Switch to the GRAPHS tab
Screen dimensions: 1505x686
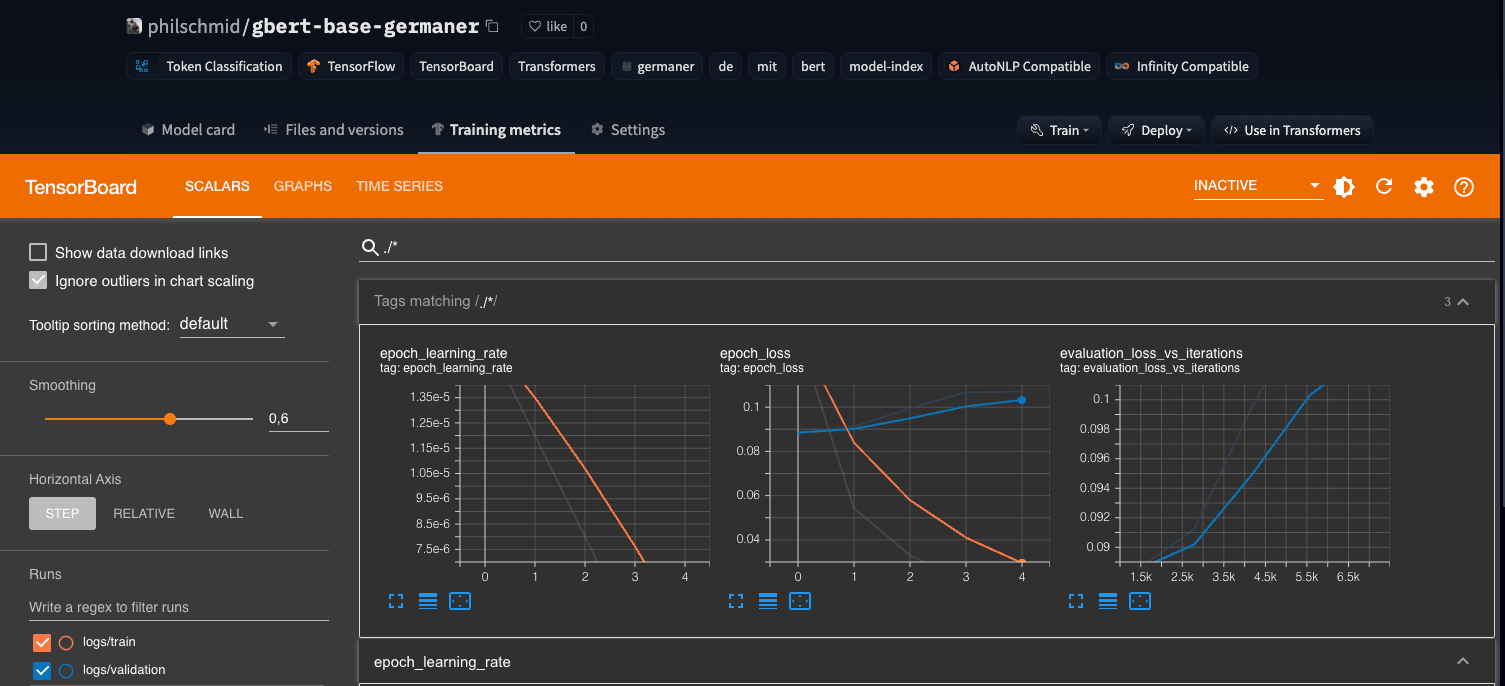pyautogui.click(x=303, y=186)
